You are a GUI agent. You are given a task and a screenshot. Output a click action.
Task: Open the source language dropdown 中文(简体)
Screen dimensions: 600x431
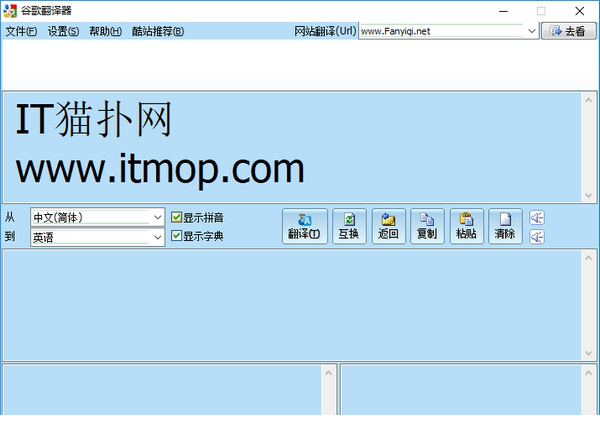(98, 217)
